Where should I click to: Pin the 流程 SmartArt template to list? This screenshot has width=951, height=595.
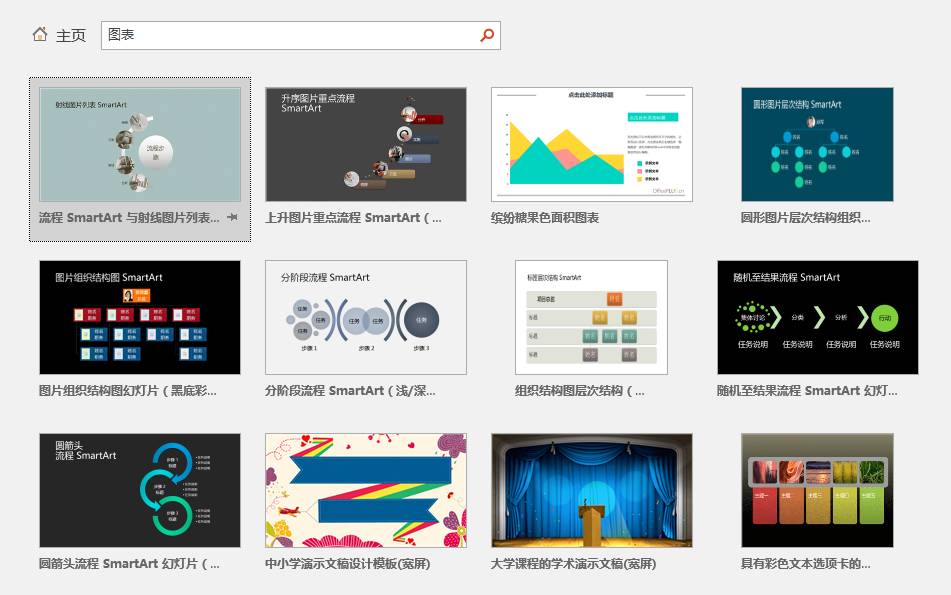232,217
